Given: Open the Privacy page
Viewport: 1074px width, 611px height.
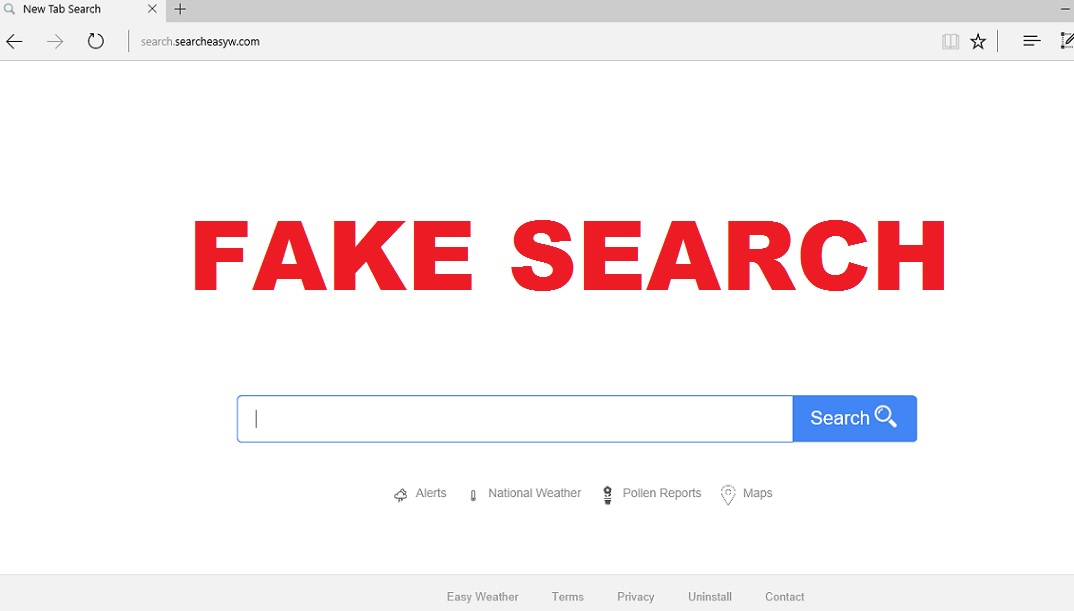Looking at the screenshot, I should point(635,596).
